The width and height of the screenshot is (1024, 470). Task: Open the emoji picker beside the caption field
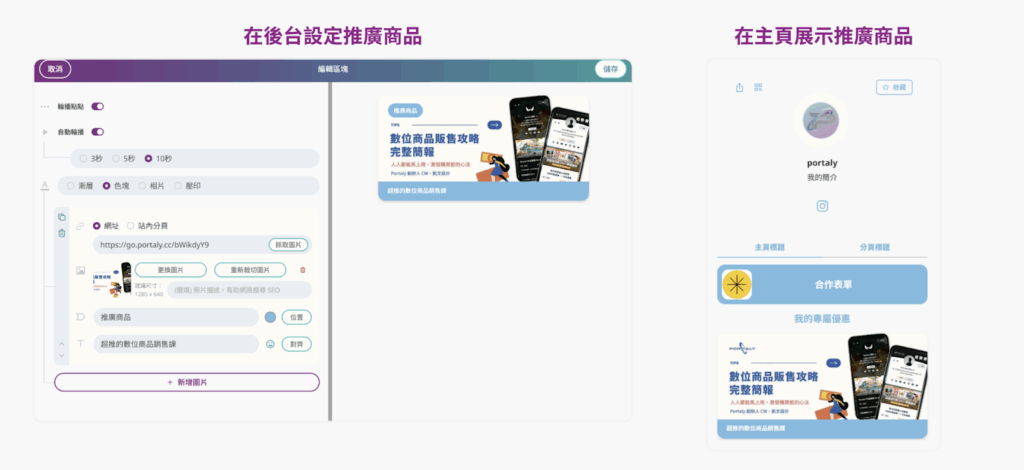pos(270,344)
